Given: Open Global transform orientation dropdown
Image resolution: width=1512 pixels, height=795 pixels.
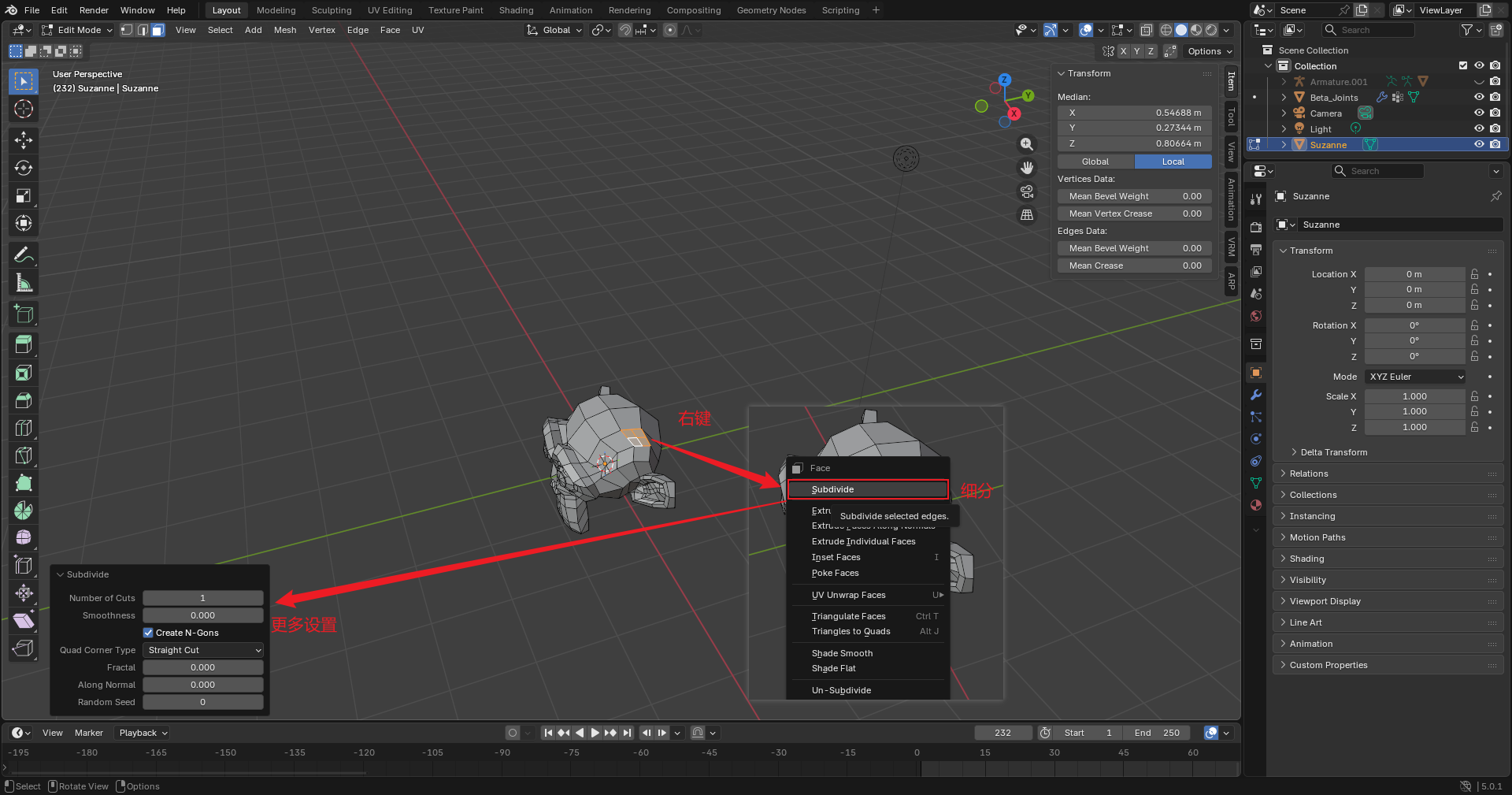Looking at the screenshot, I should (x=555, y=30).
